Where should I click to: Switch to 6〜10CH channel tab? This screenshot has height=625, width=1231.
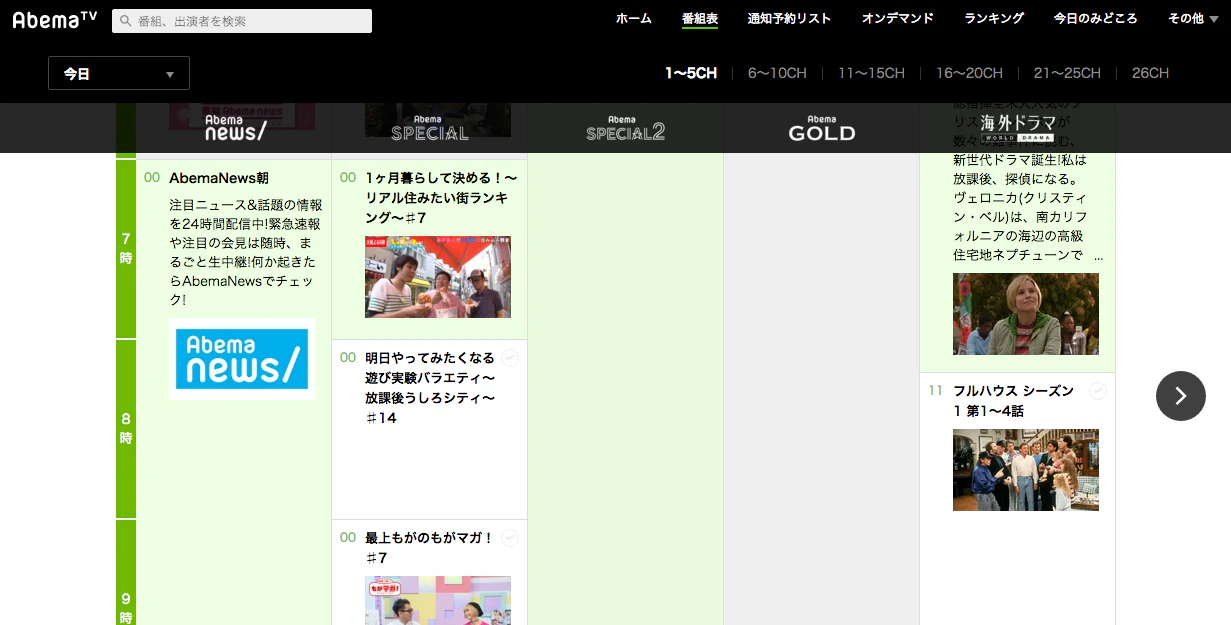(777, 73)
